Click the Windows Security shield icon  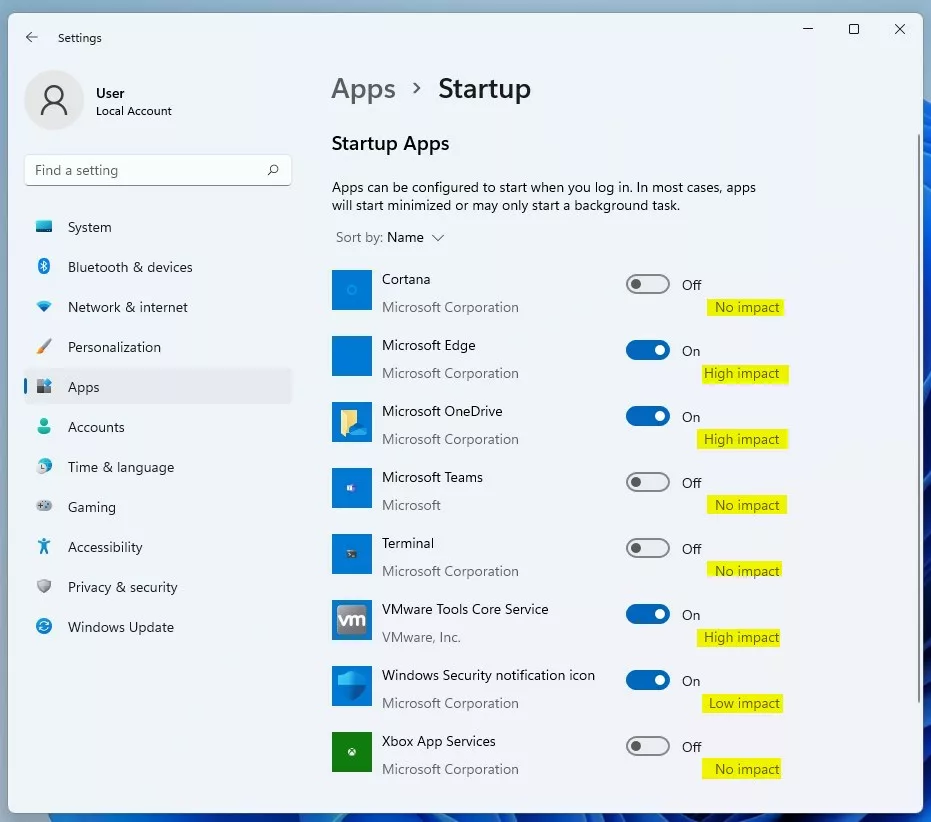[352, 686]
